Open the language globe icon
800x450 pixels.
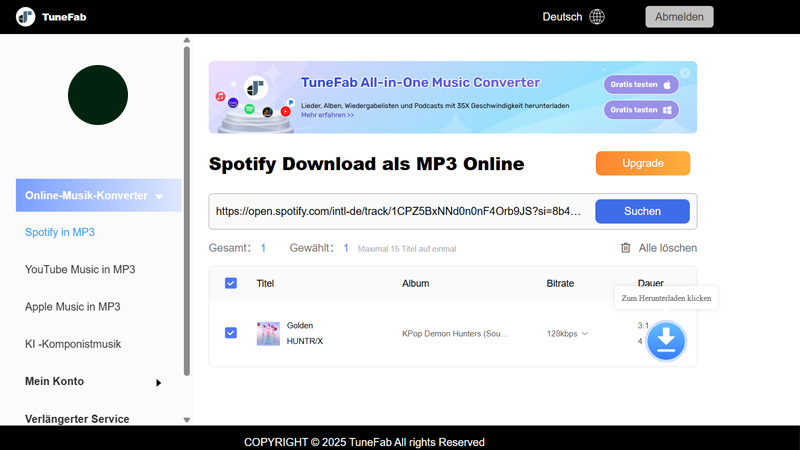pyautogui.click(x=596, y=17)
